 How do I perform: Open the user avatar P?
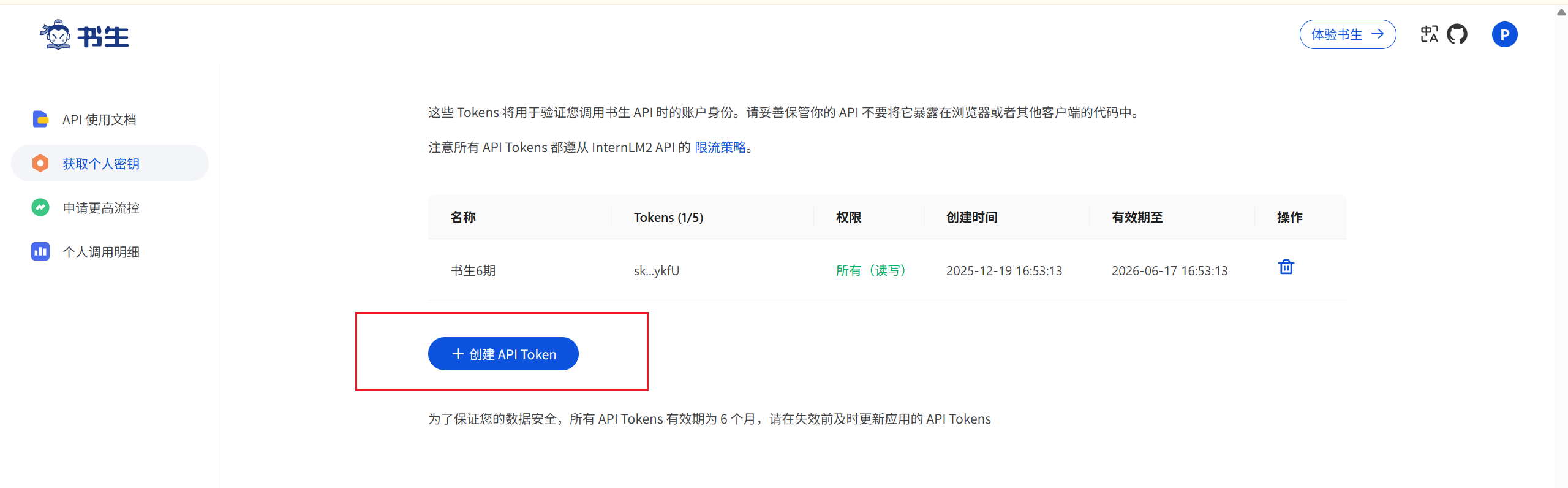[x=1504, y=34]
